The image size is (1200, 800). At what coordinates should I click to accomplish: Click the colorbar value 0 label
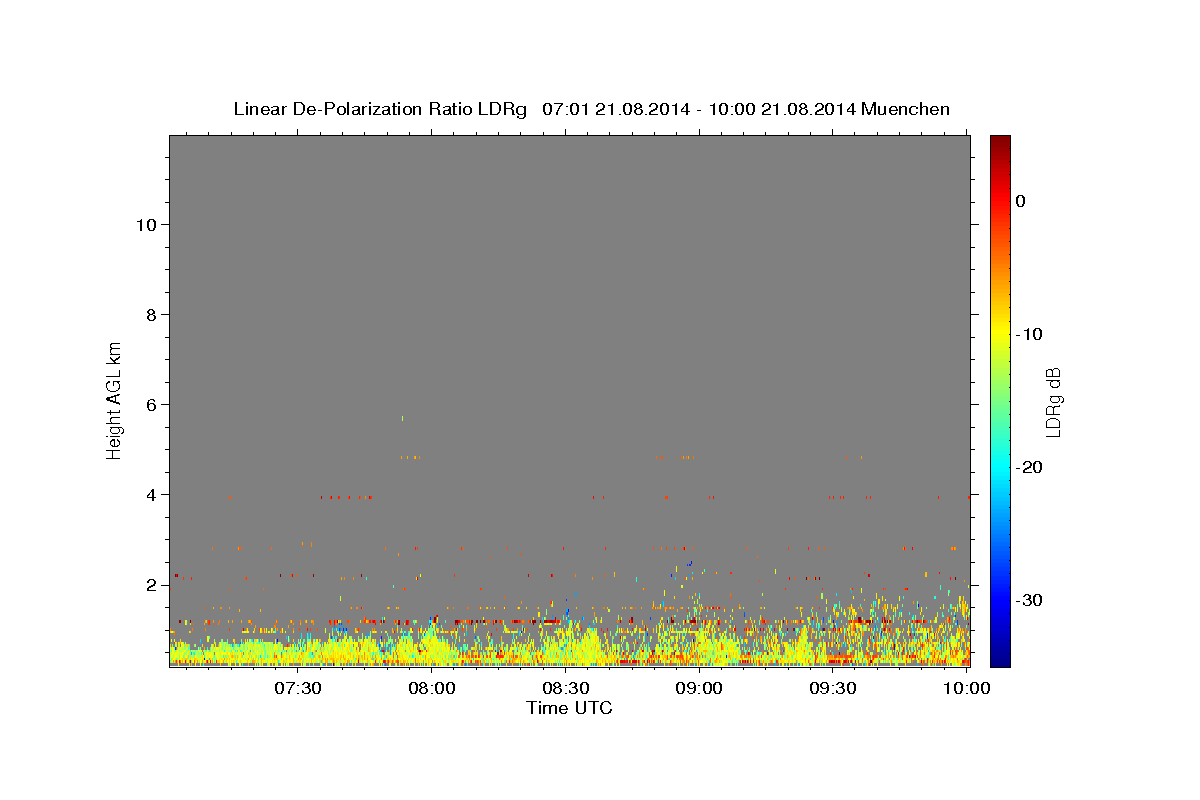click(1021, 201)
